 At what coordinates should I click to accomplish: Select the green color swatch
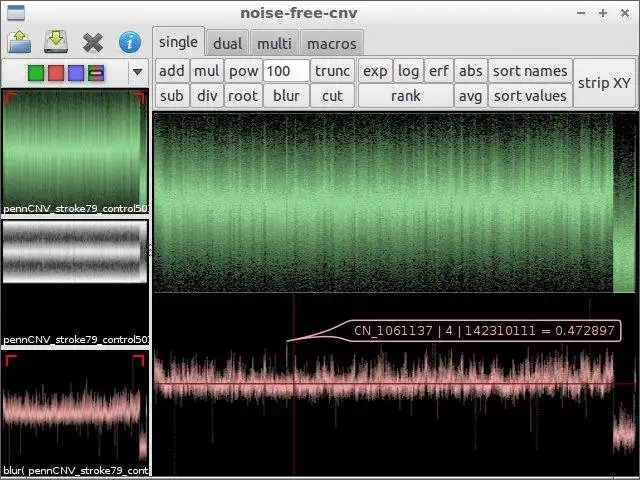pyautogui.click(x=36, y=73)
